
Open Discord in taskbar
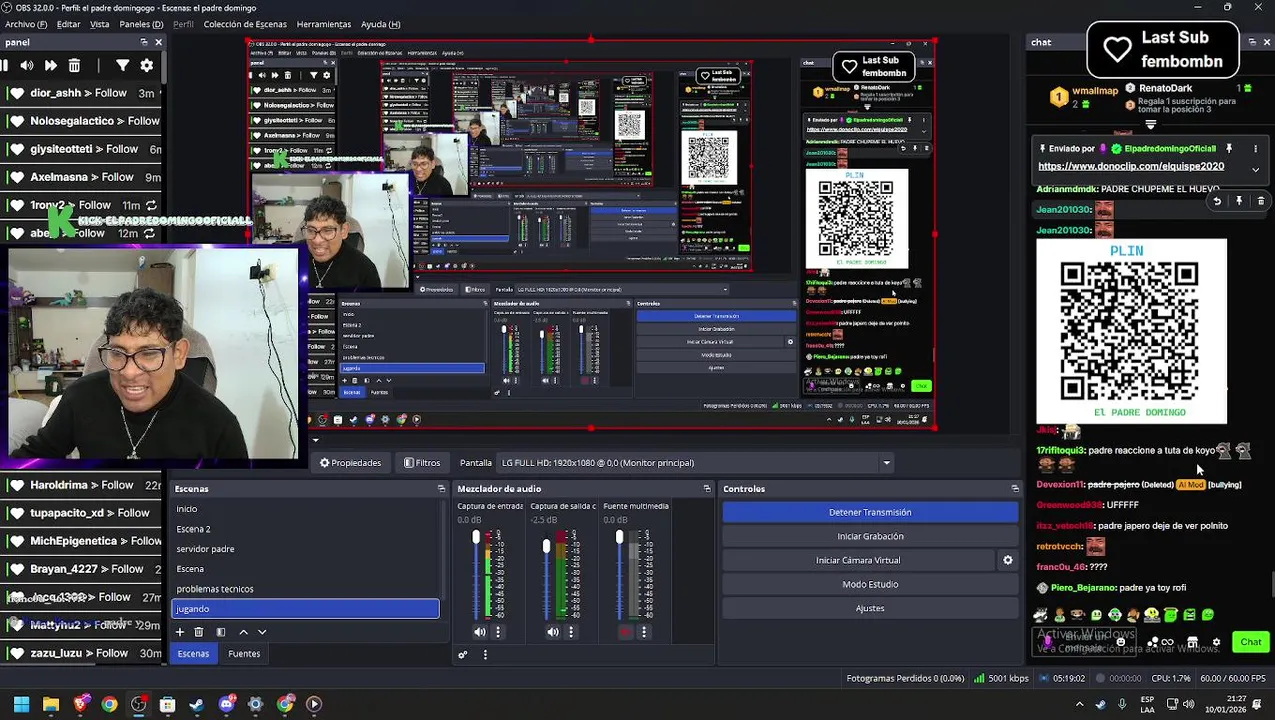(226, 704)
